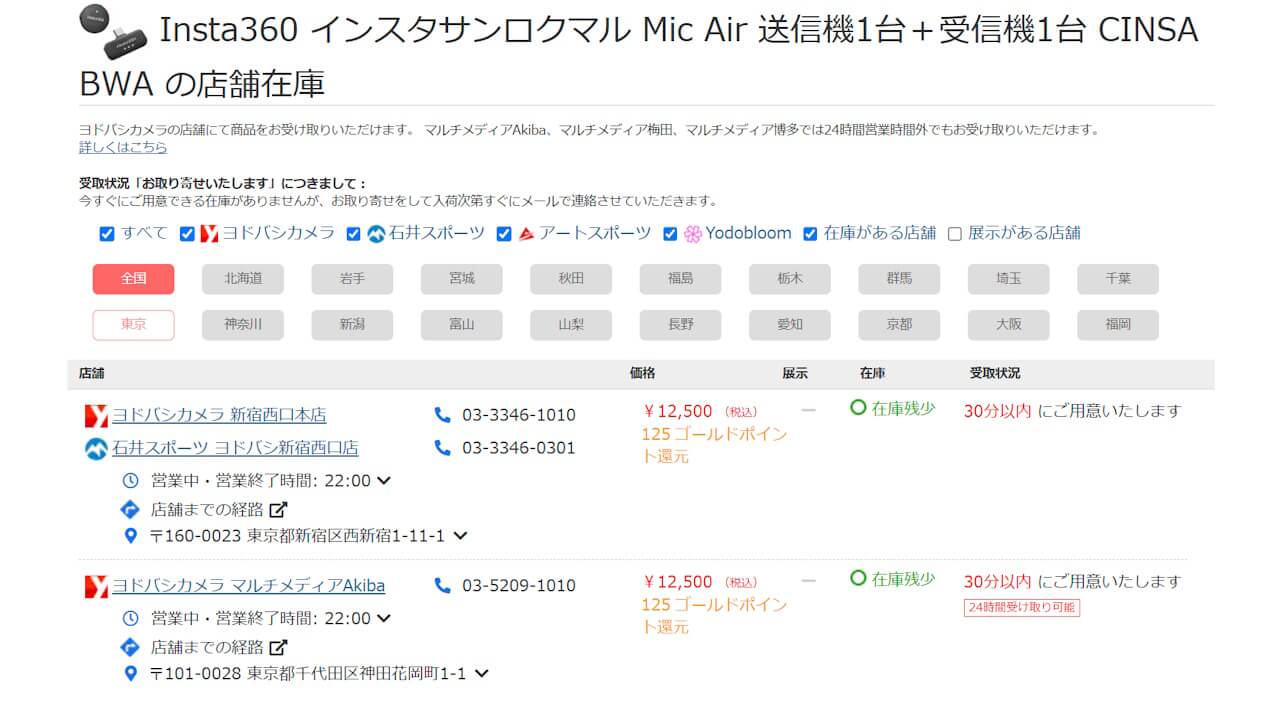The width and height of the screenshot is (1280, 720).
Task: Uncheck the 石井スポーツ filter checkbox
Action: pyautogui.click(x=353, y=234)
